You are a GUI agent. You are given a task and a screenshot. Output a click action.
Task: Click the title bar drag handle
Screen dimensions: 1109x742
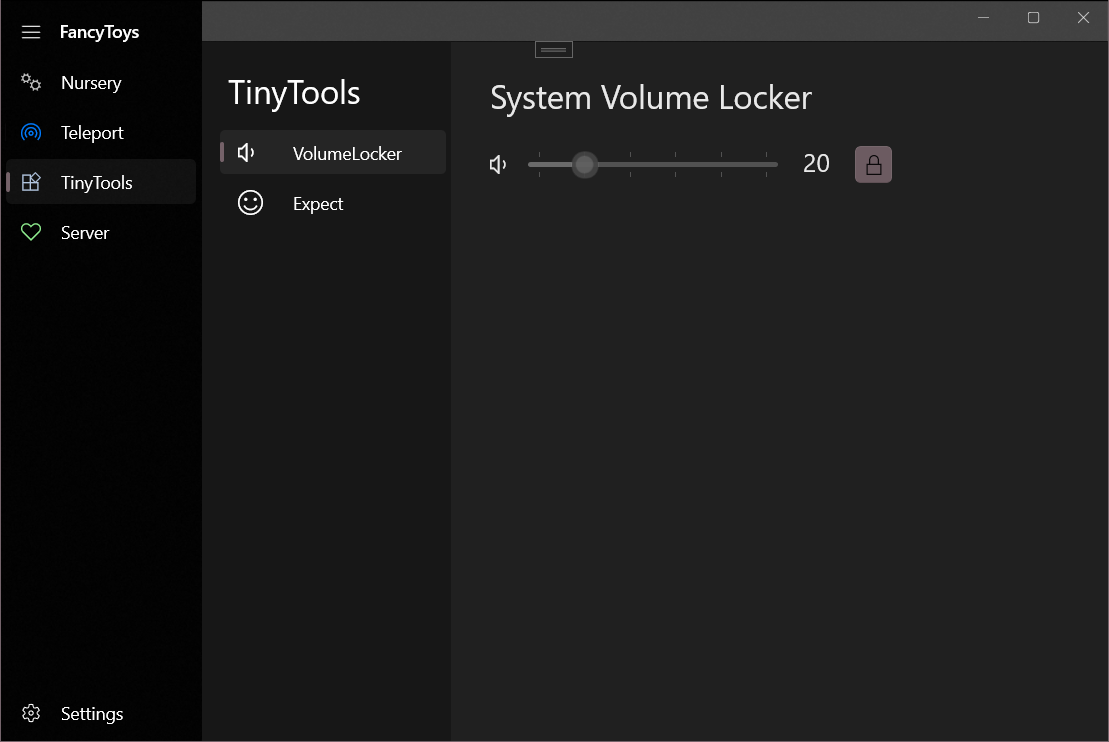(x=553, y=48)
